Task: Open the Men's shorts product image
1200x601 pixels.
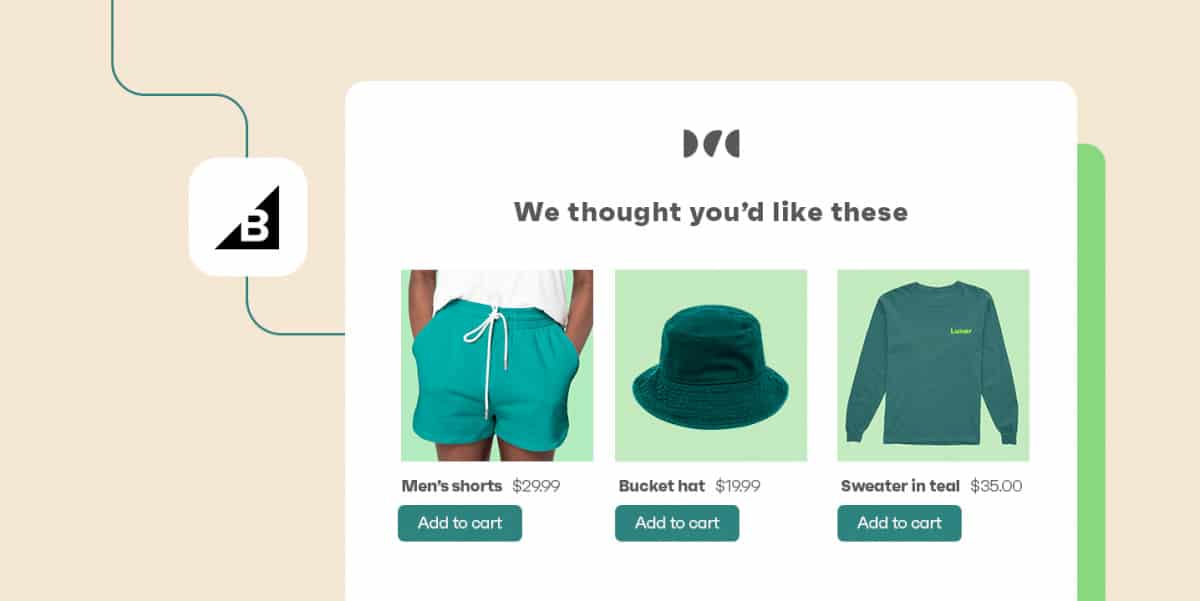Action: click(497, 363)
